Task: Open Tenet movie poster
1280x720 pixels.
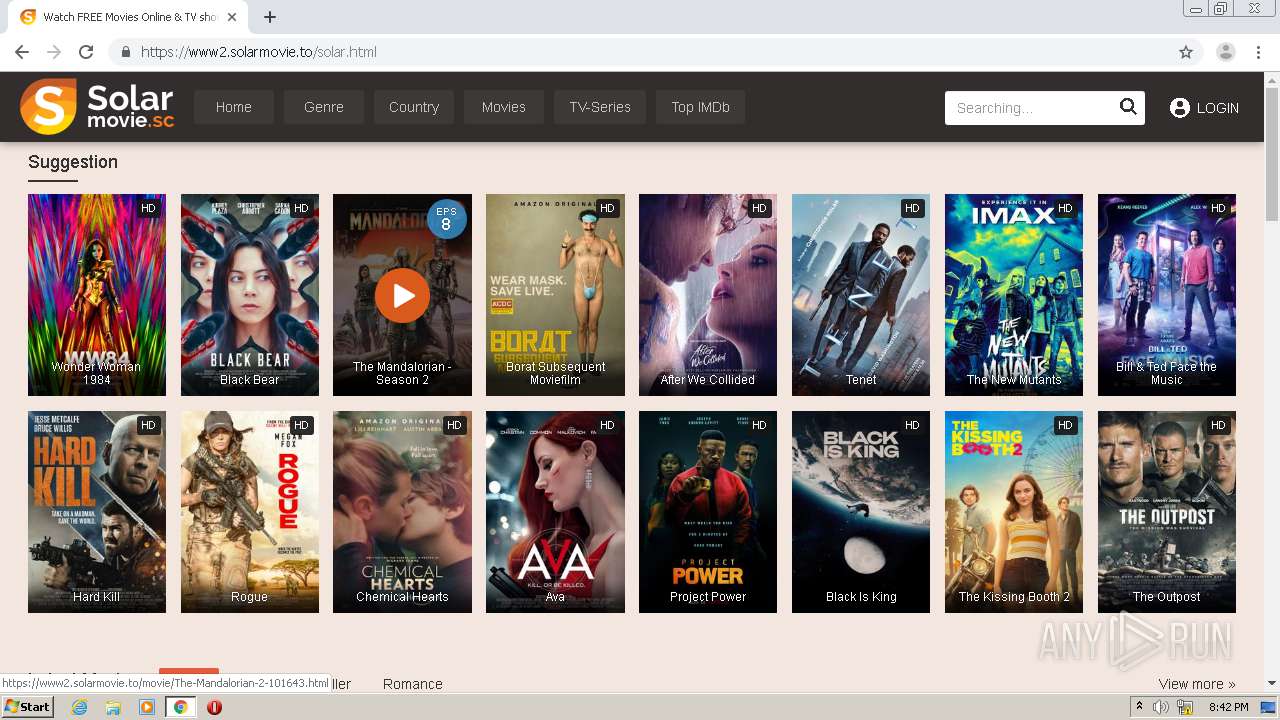Action: (x=861, y=295)
